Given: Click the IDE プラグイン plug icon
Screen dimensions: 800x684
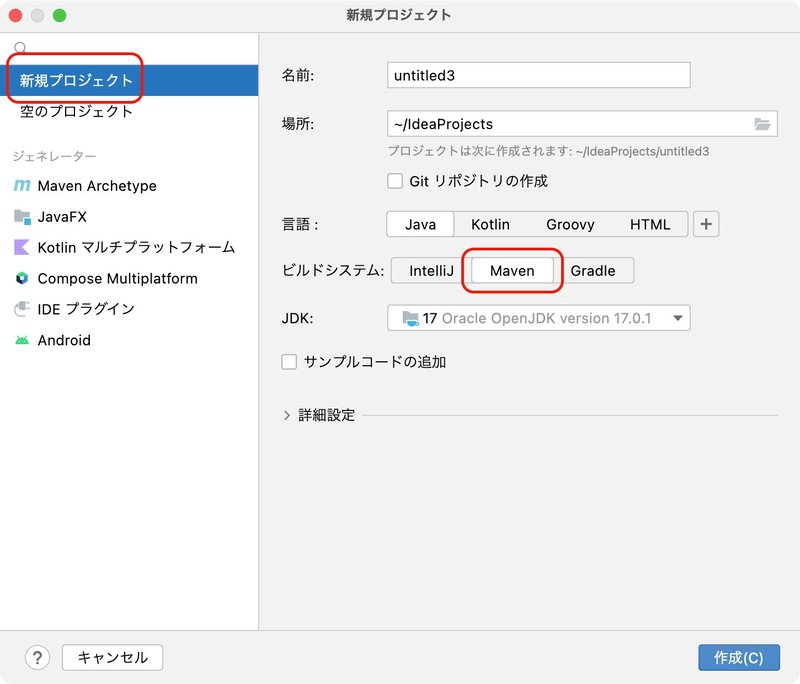Looking at the screenshot, I should [x=22, y=309].
